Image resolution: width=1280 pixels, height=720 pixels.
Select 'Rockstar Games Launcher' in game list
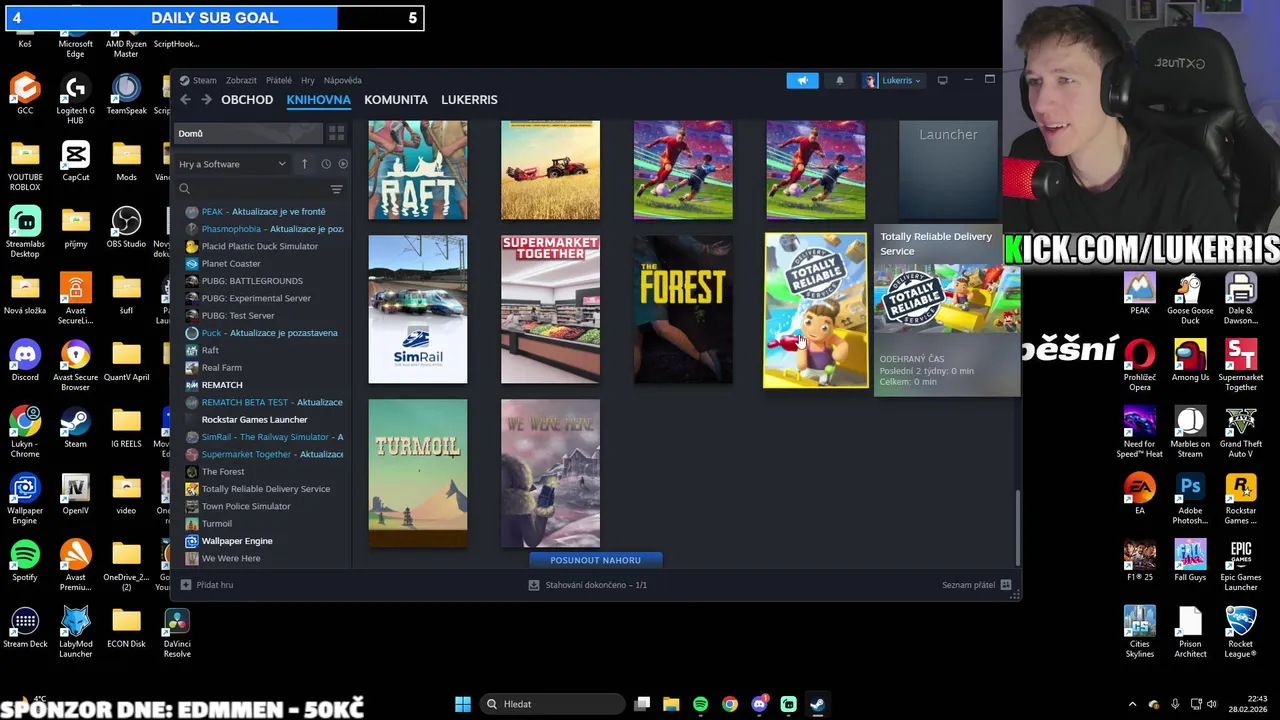coord(254,420)
